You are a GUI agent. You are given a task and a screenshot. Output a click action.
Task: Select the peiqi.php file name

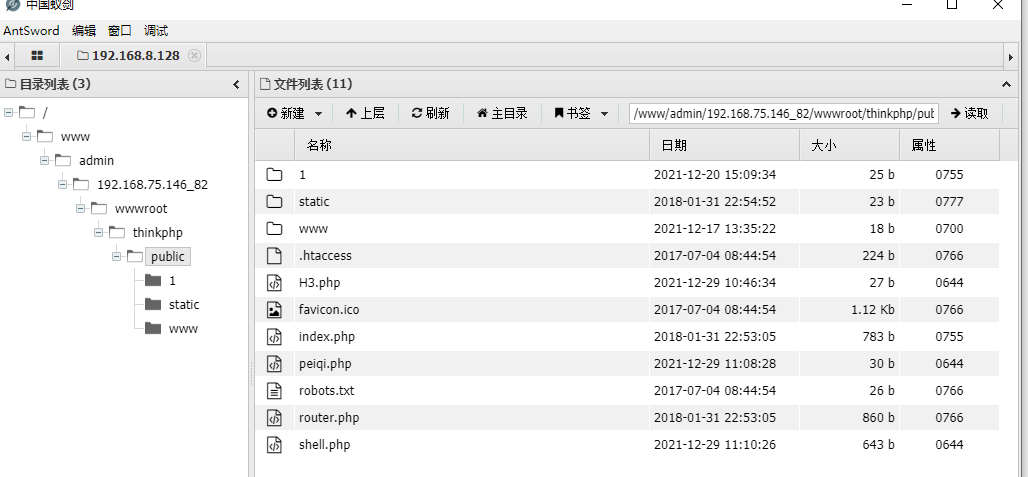[x=325, y=364]
